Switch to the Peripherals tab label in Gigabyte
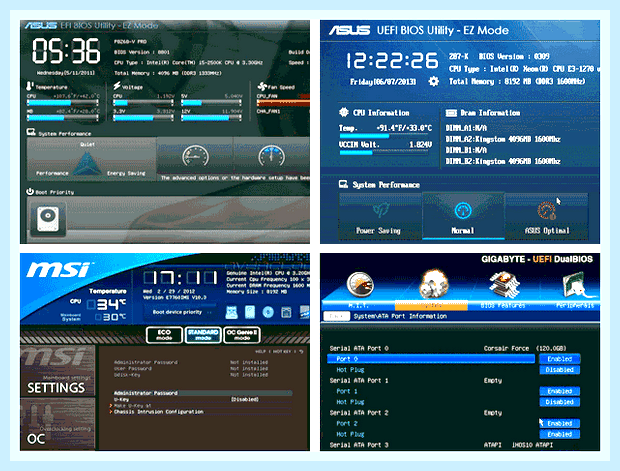This screenshot has height=471, width=620. [575, 306]
